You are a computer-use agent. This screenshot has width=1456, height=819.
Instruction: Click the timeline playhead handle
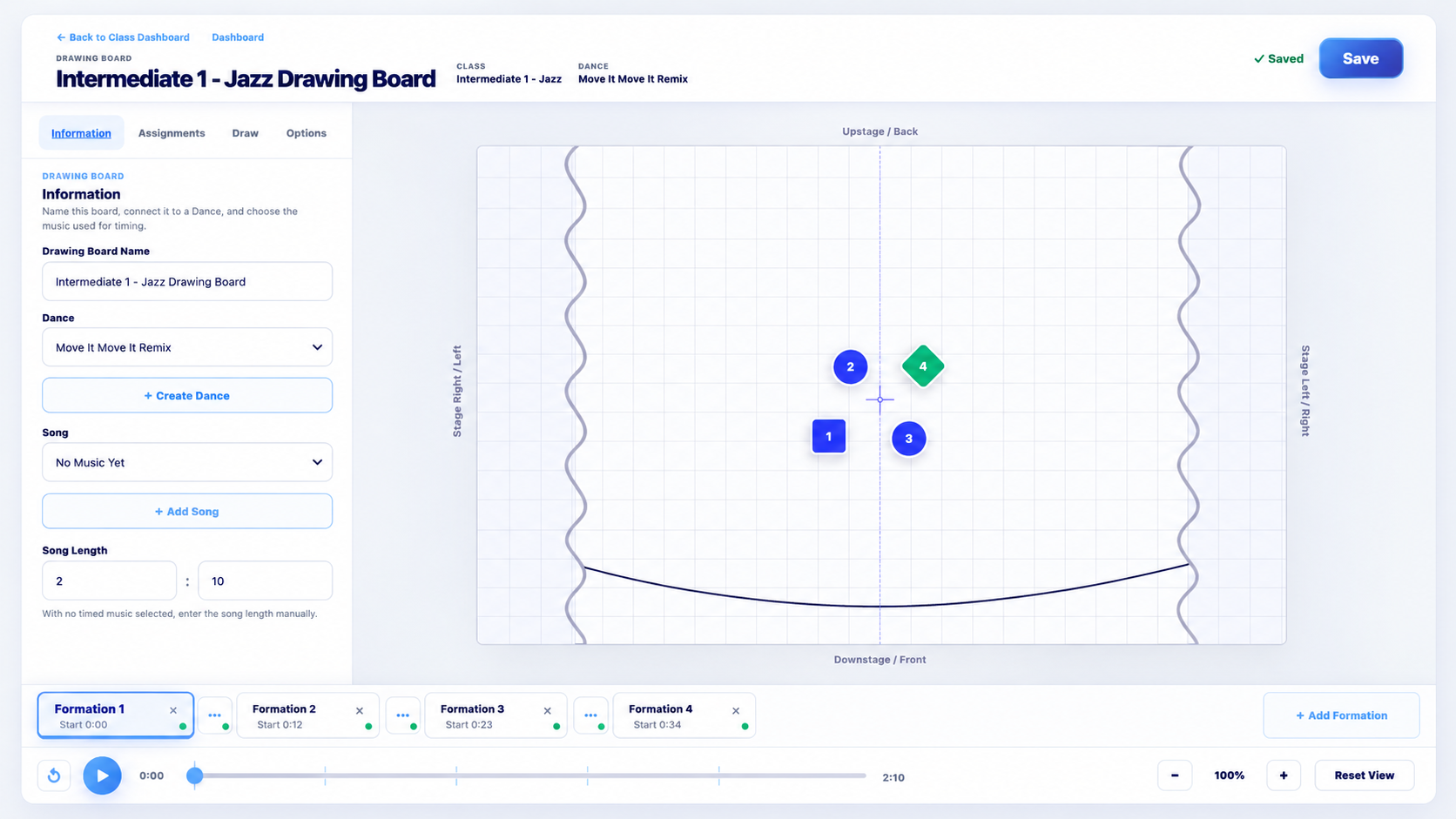click(x=195, y=775)
